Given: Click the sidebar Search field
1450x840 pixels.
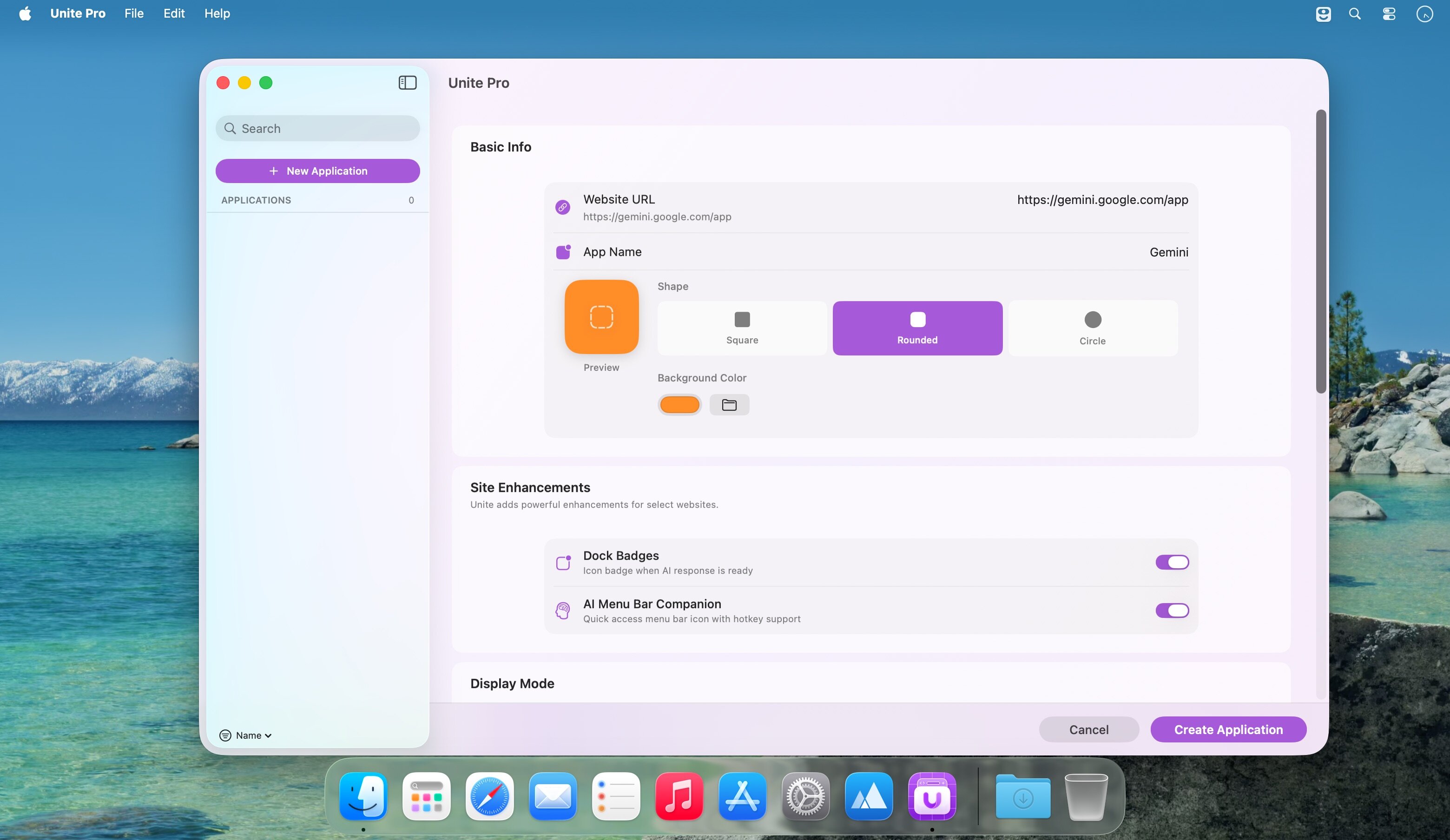Looking at the screenshot, I should point(317,128).
